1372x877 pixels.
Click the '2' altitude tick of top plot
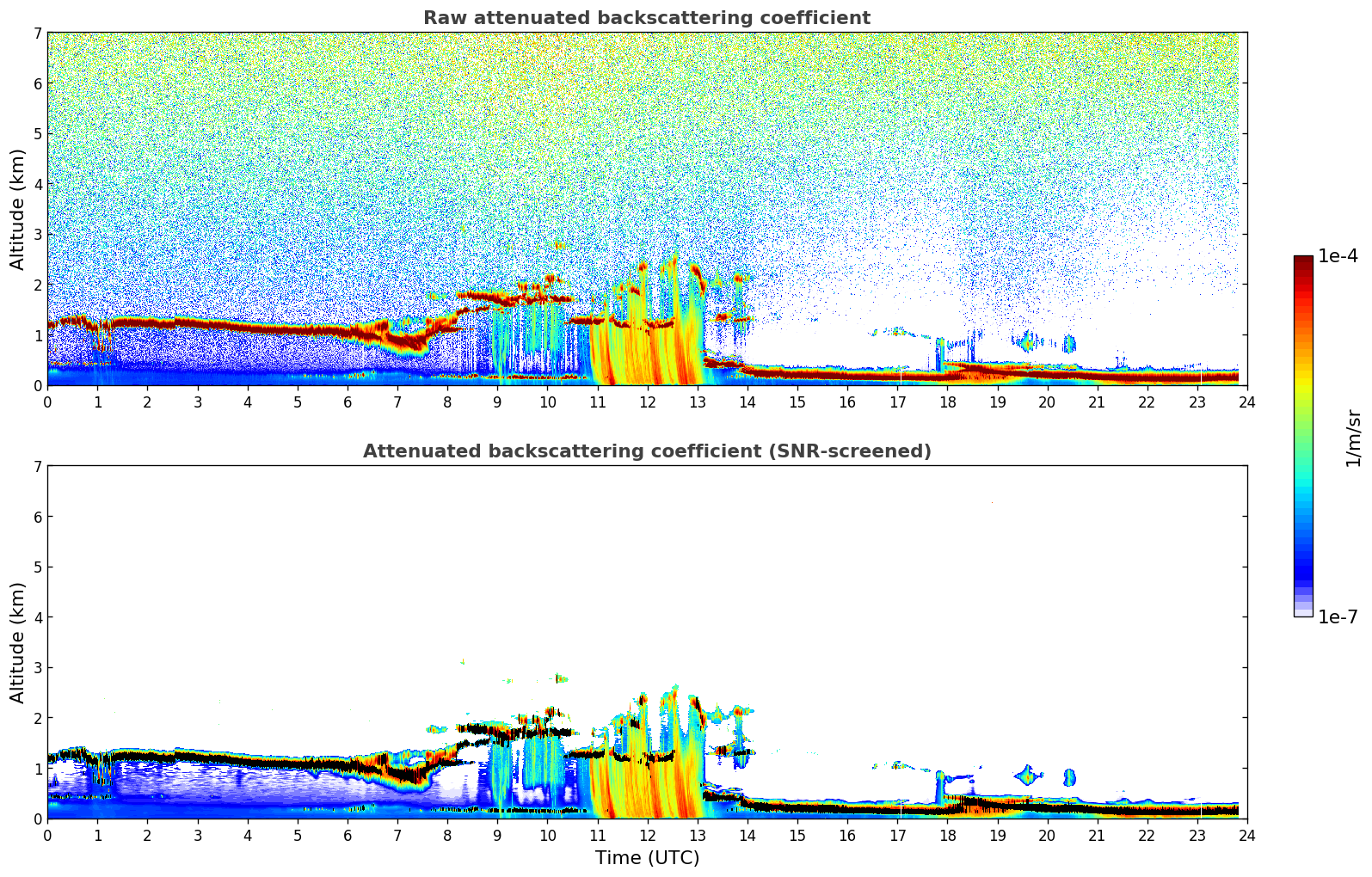(x=38, y=285)
